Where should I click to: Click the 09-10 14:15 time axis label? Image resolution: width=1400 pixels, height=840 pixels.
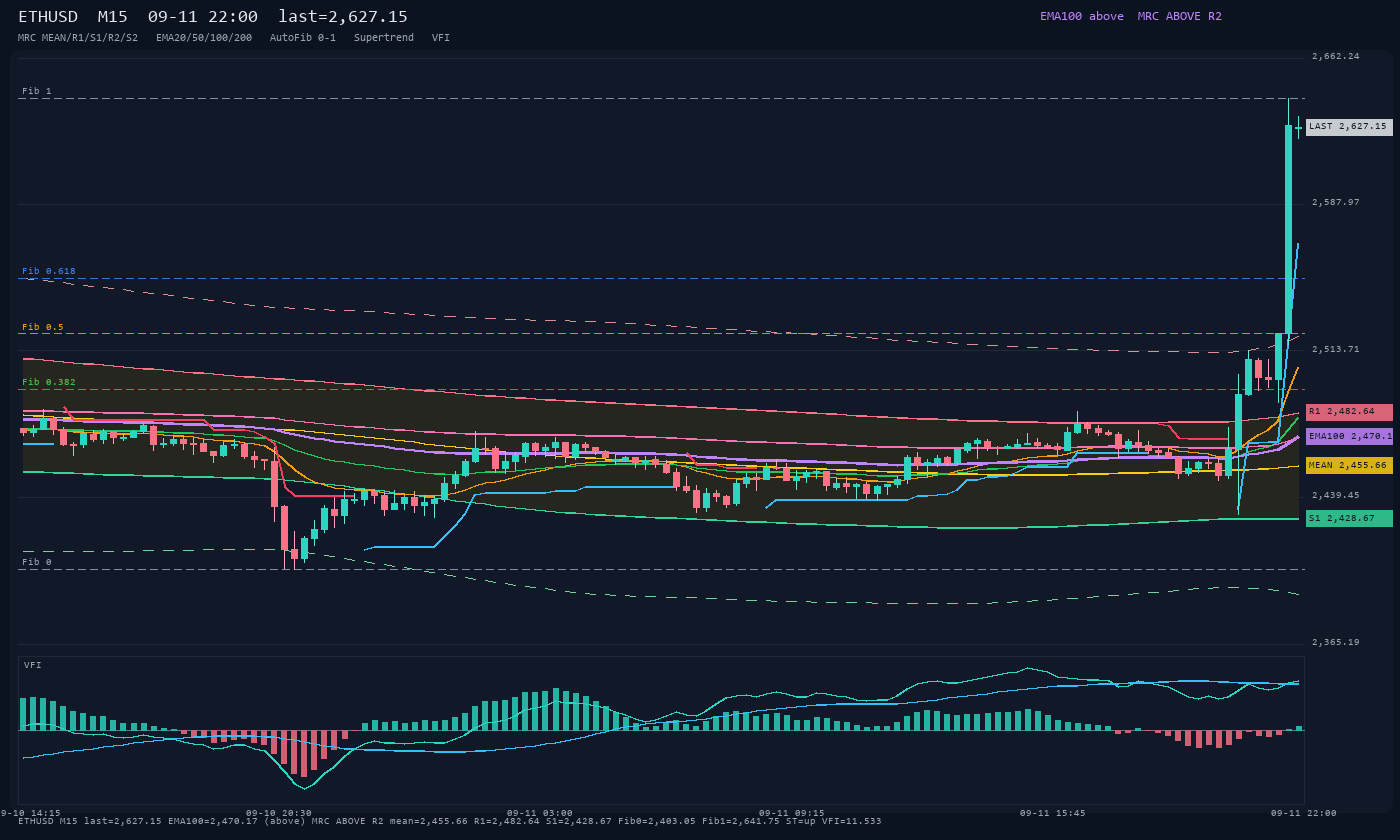[30, 813]
